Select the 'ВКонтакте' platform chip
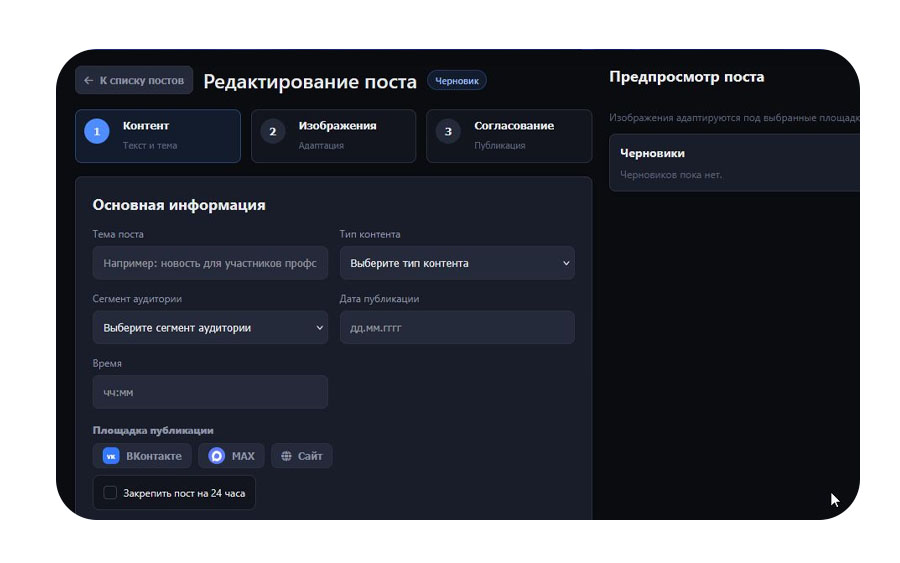900x563 pixels. pos(142,456)
